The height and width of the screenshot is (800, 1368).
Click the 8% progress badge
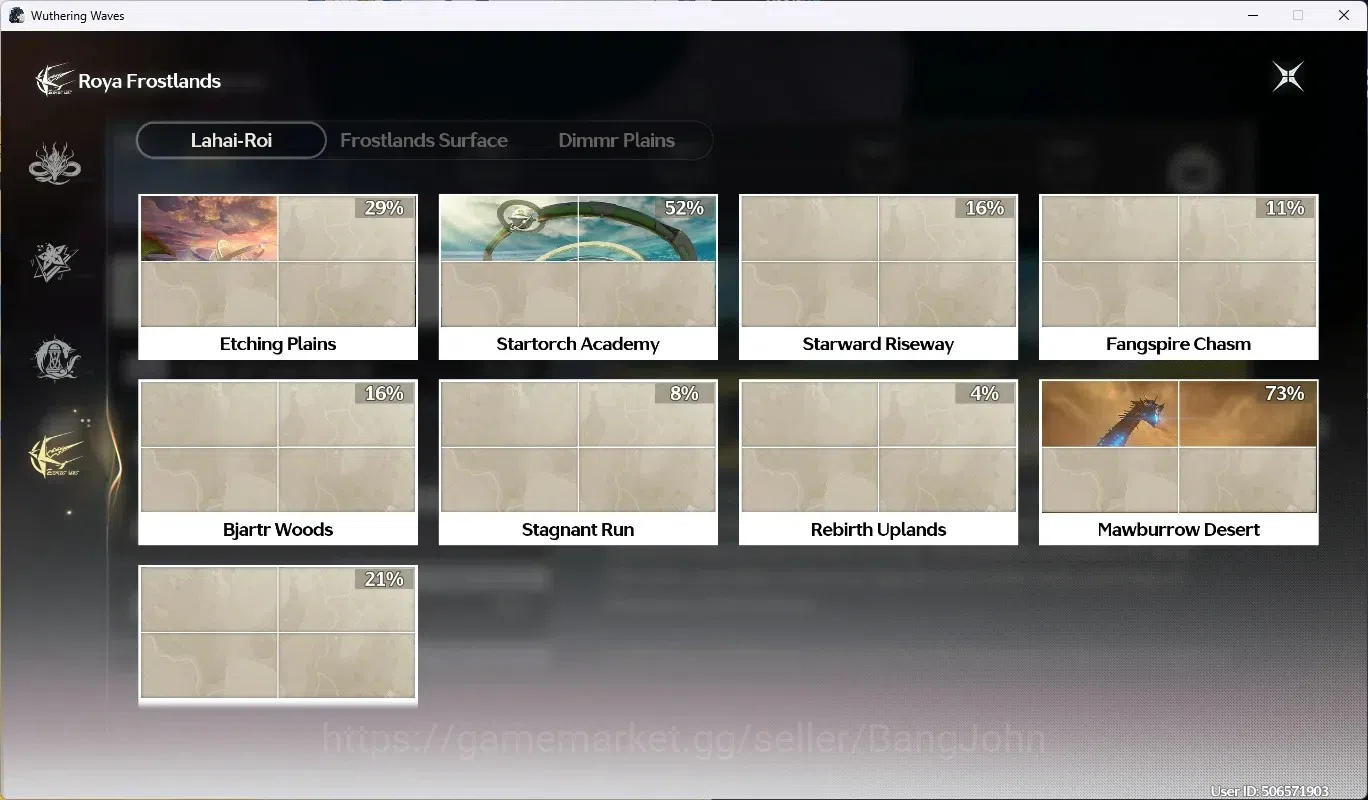click(x=684, y=393)
